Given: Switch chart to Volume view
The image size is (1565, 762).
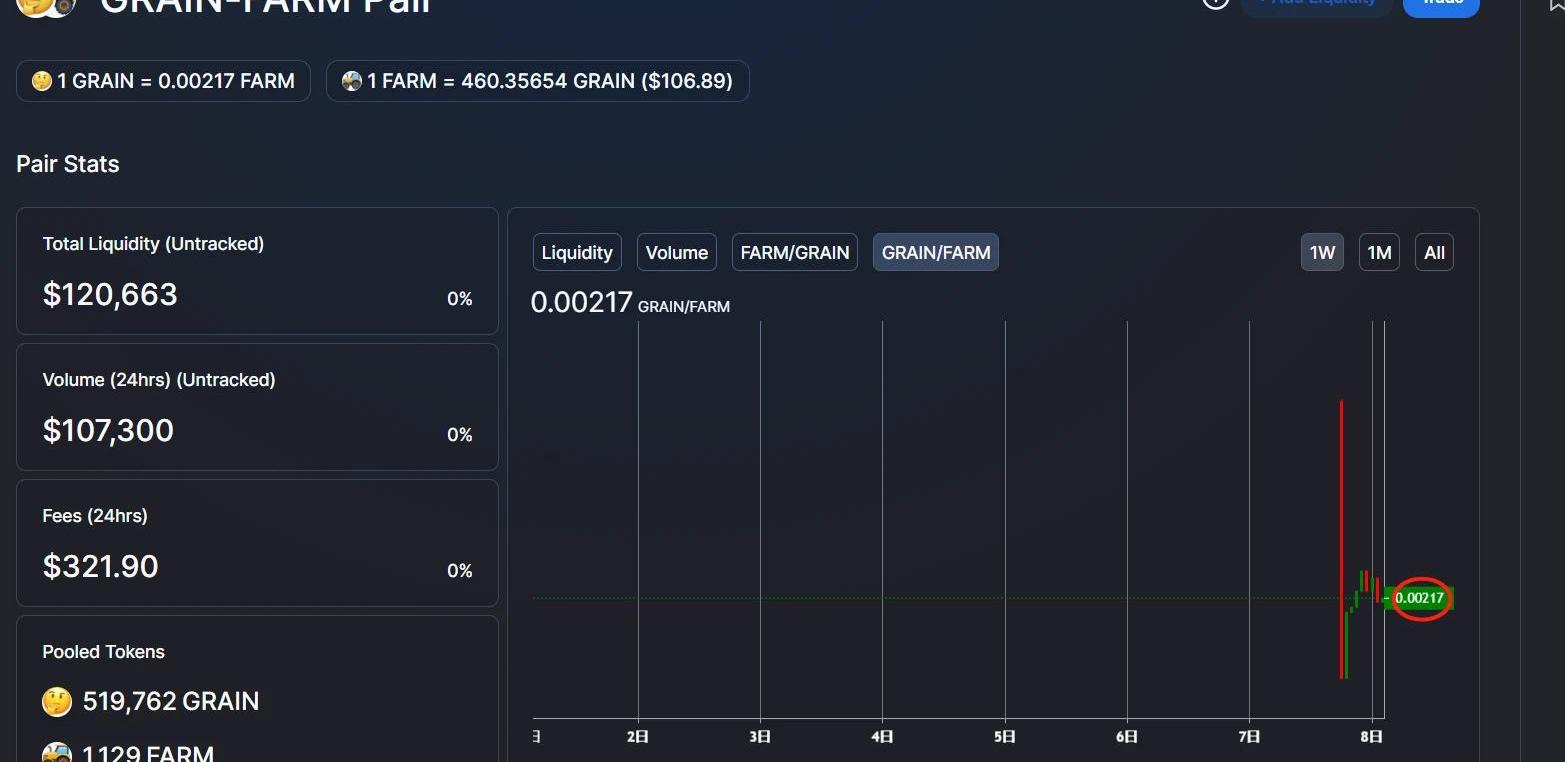Looking at the screenshot, I should (677, 253).
